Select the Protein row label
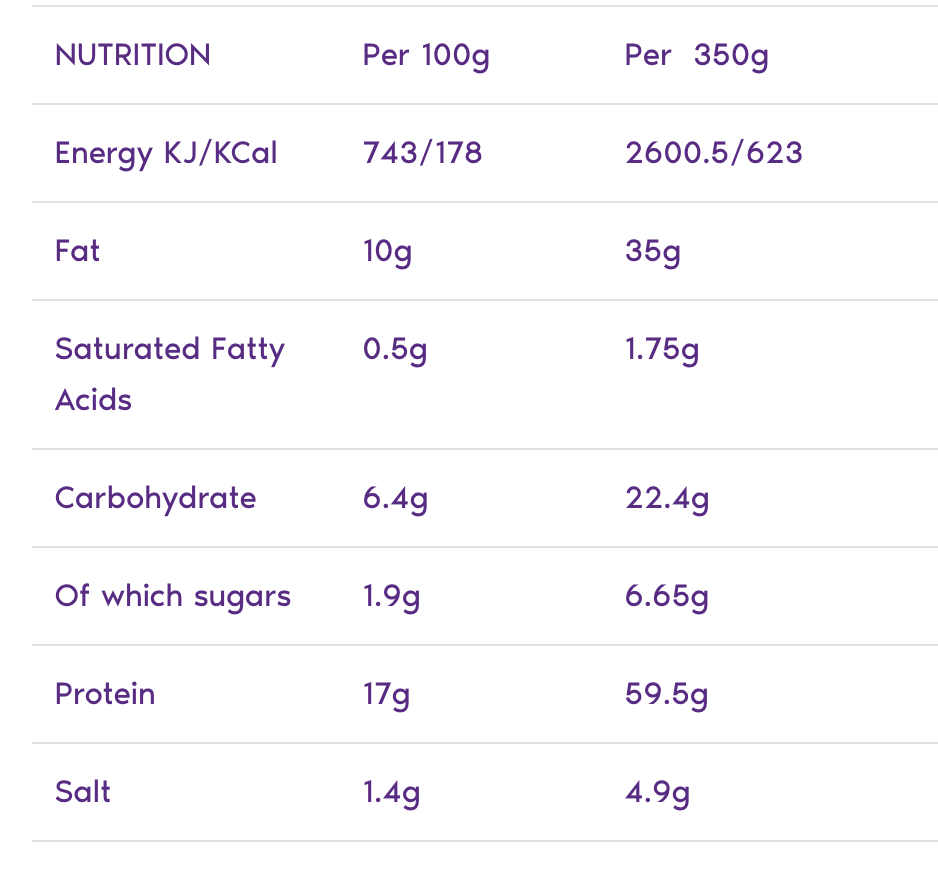Image resolution: width=938 pixels, height=874 pixels. (x=105, y=694)
